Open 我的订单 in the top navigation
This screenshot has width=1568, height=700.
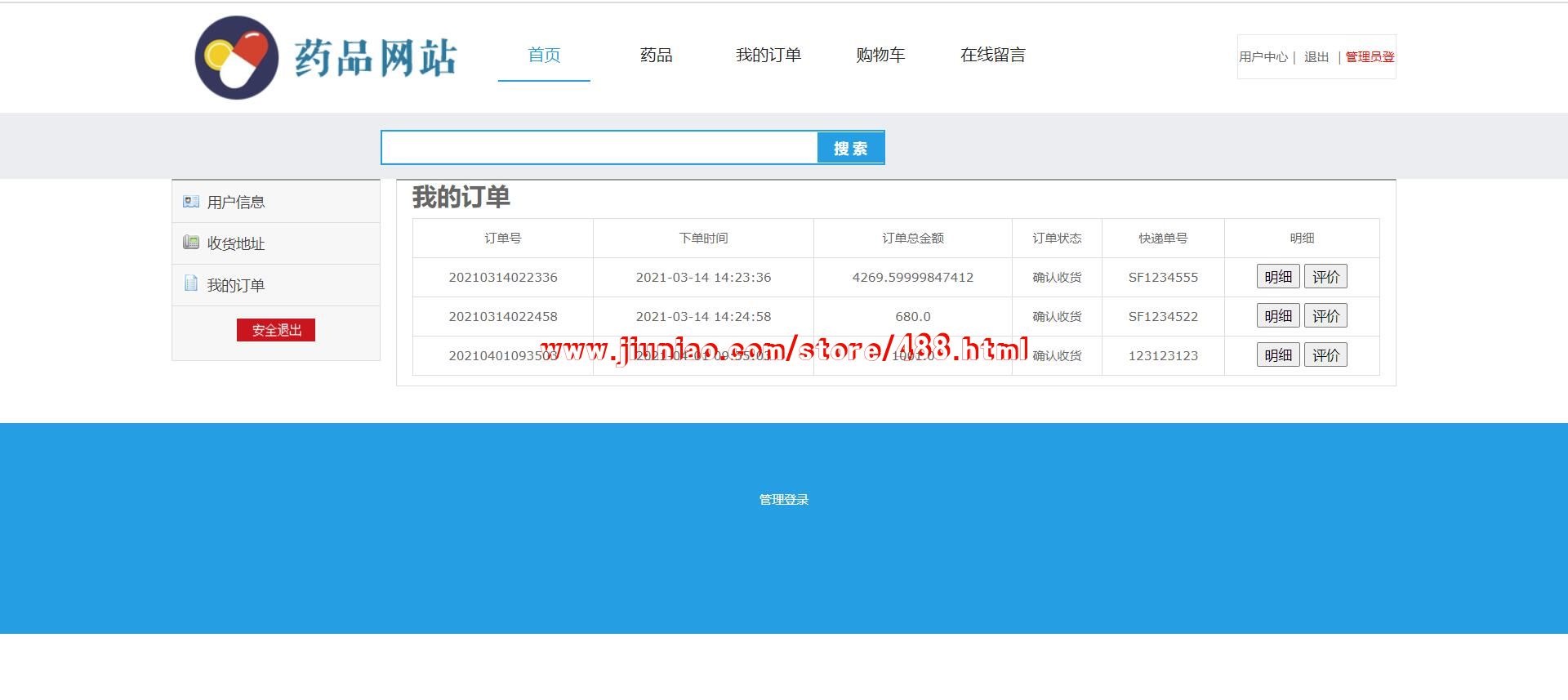coord(768,55)
